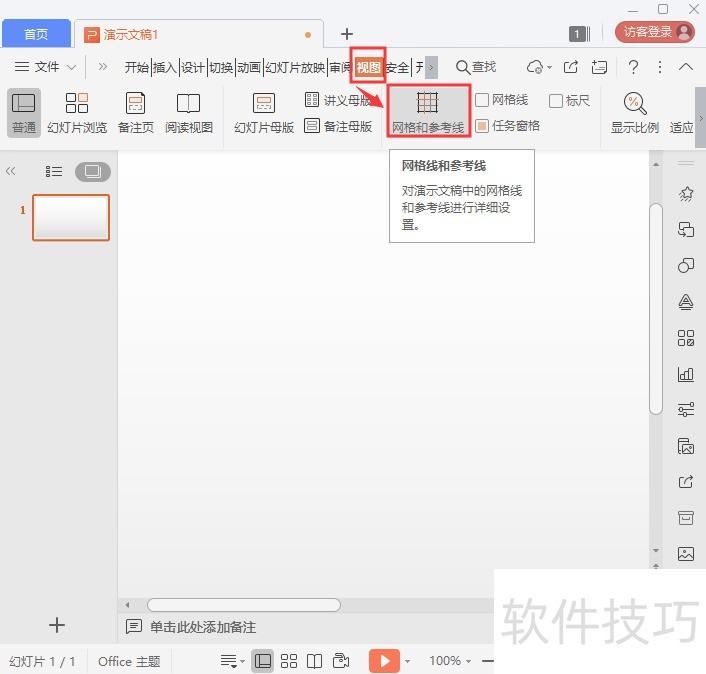
Task: Click the share icon in top toolbar
Action: click(571, 67)
